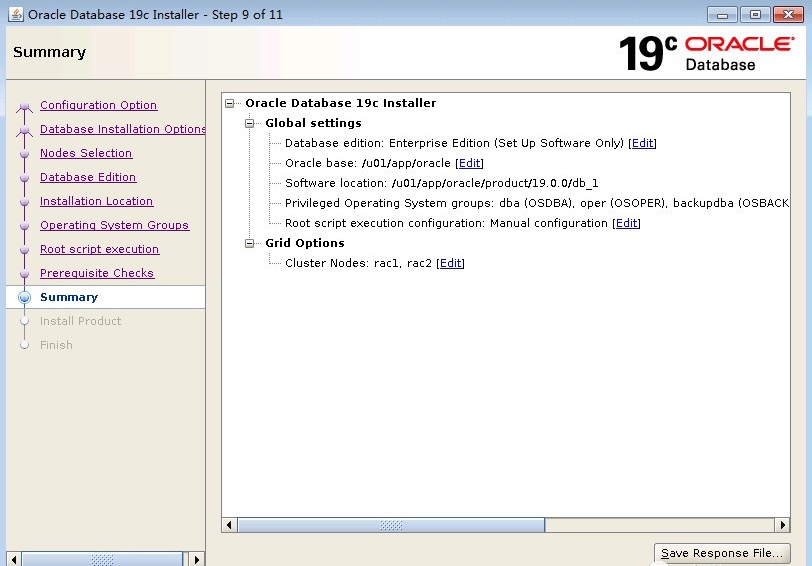Click the steps sidebar's horizontal scrollbar thumb
812x566 pixels.
[x=102, y=559]
